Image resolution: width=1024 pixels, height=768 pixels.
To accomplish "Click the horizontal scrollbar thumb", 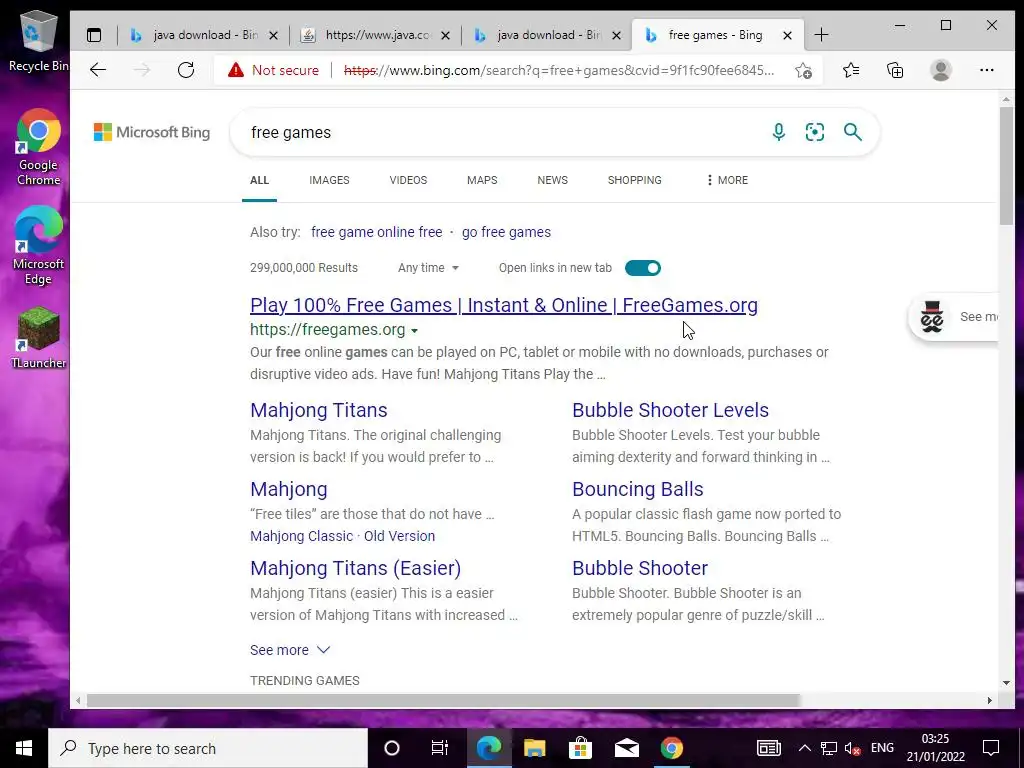I will point(443,701).
